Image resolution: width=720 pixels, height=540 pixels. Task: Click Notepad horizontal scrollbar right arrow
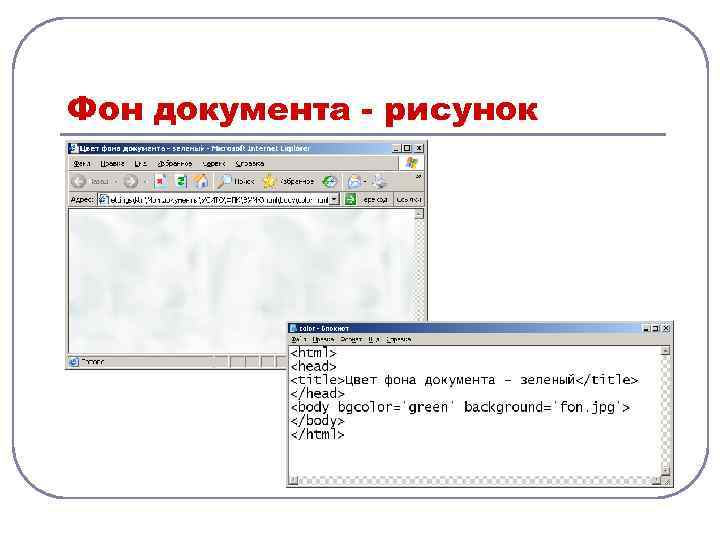pyautogui.click(x=656, y=481)
